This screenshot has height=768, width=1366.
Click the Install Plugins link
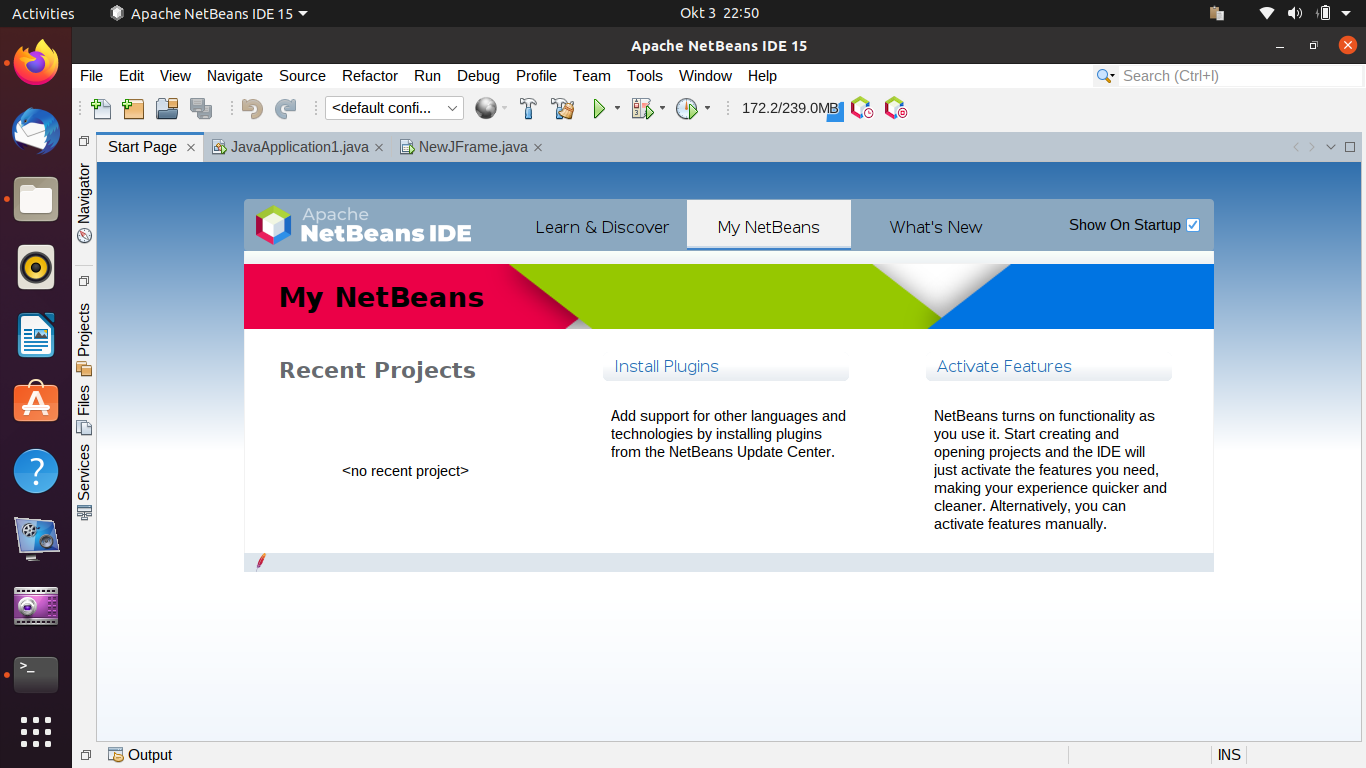pyautogui.click(x=666, y=366)
